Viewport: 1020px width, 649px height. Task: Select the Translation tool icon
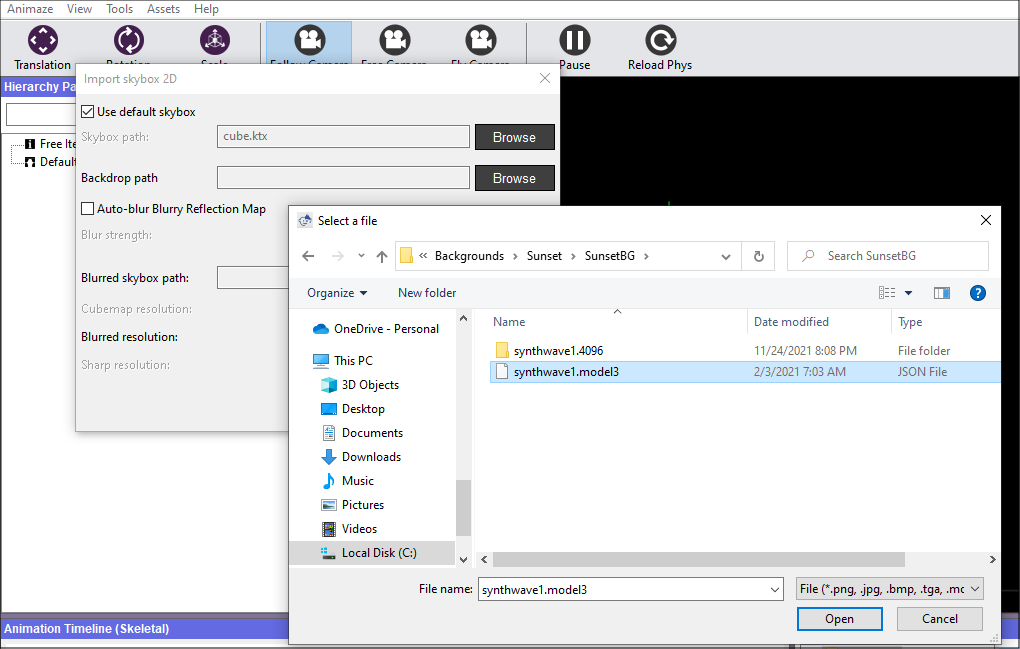click(x=43, y=41)
